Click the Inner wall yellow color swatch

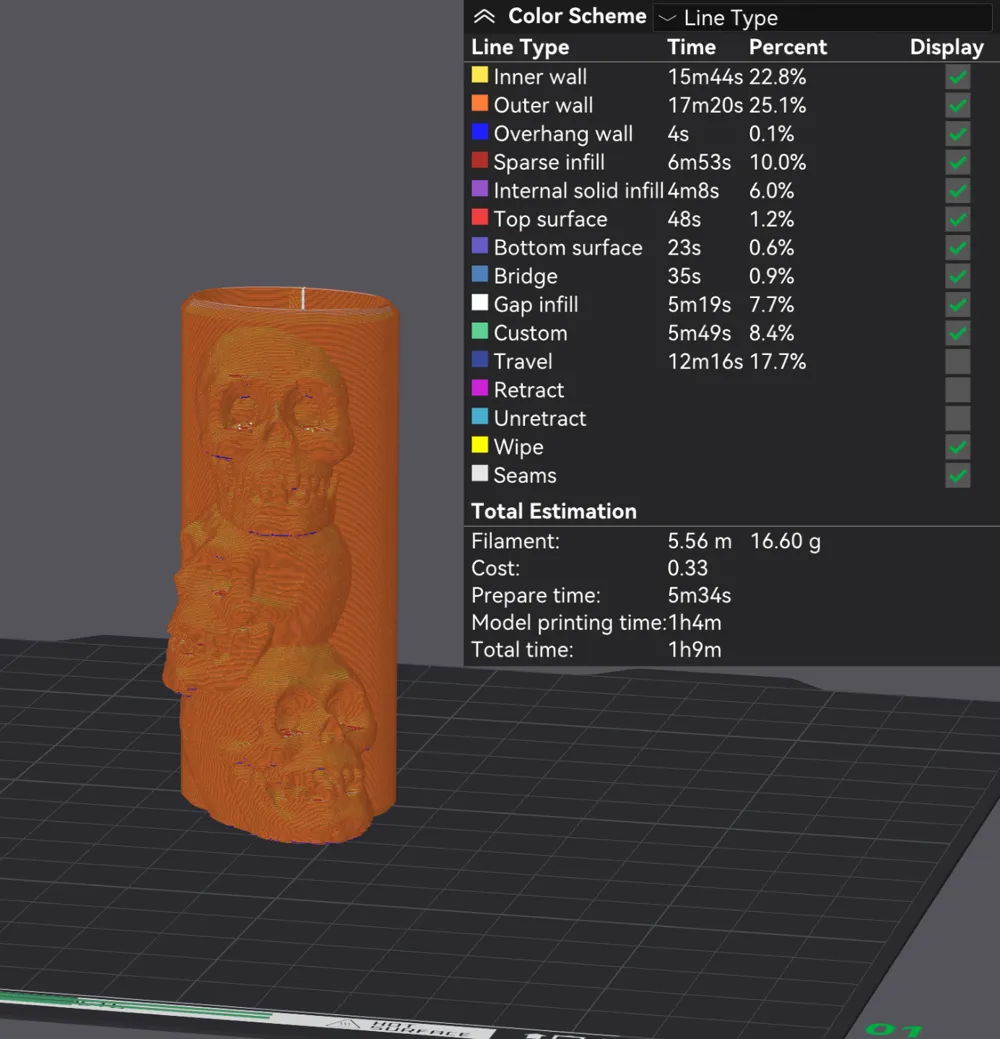[479, 76]
